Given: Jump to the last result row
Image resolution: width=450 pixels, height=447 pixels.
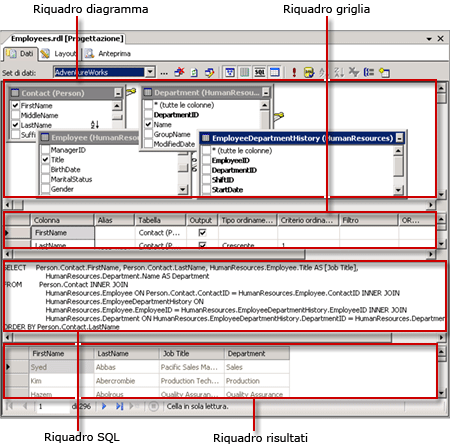Looking at the screenshot, I should (x=119, y=406).
